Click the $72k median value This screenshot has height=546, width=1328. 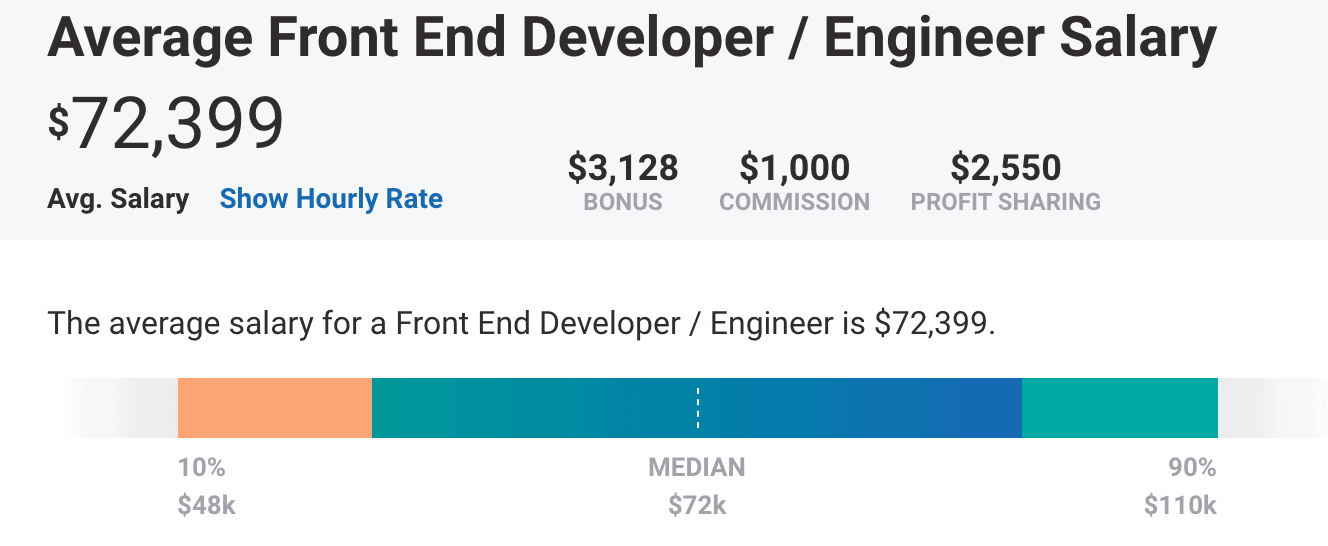point(697,505)
